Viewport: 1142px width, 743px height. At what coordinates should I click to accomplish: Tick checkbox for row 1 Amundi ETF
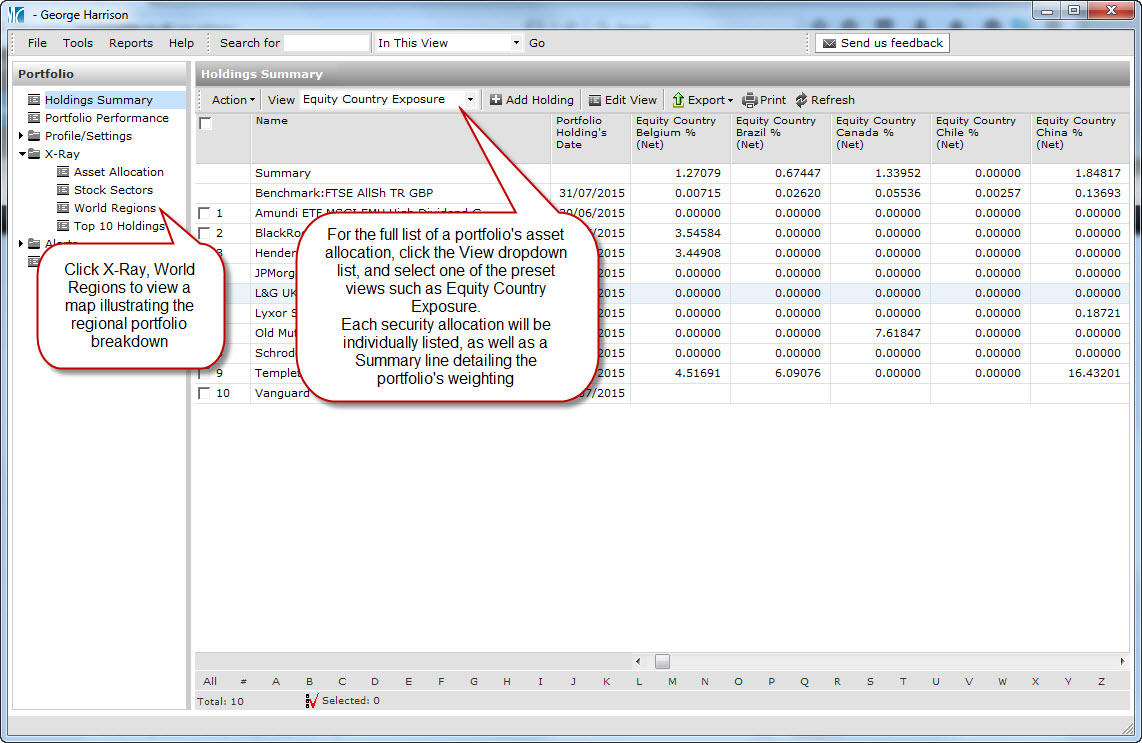(x=205, y=213)
